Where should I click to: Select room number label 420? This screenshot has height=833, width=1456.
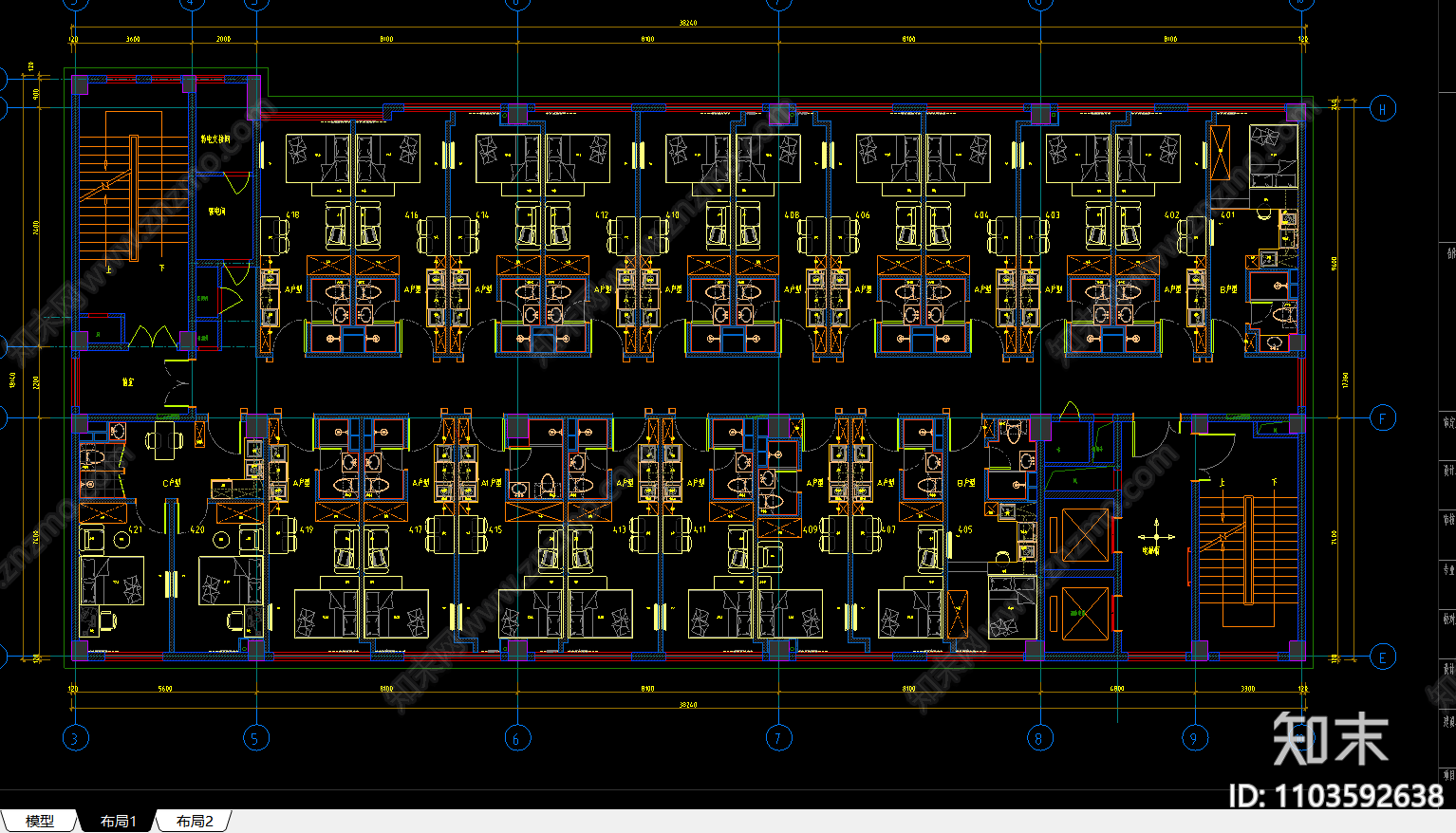click(197, 530)
